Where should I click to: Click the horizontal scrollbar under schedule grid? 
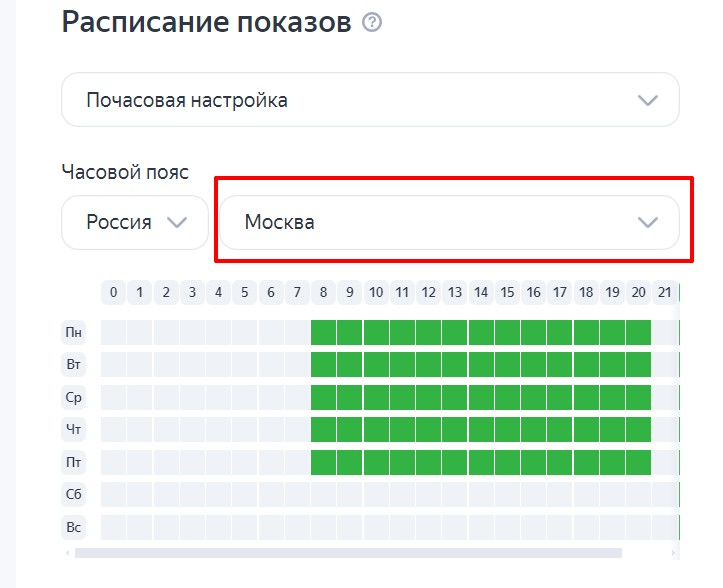click(348, 553)
